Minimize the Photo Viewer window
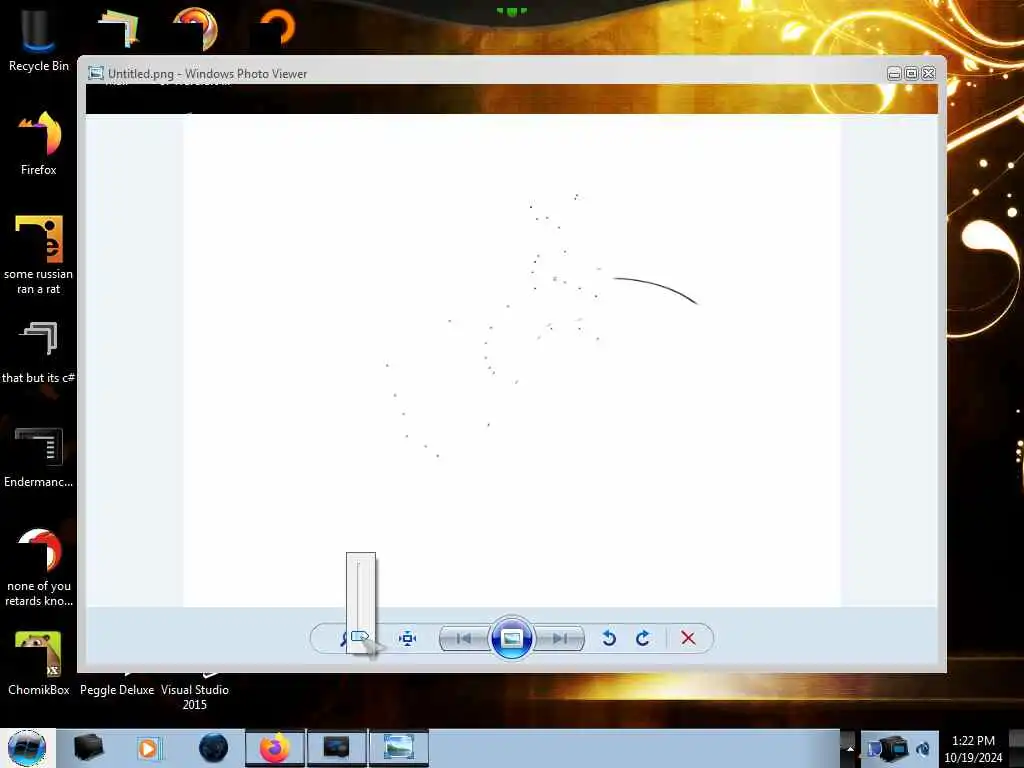Screen dimensions: 1024x768 pyautogui.click(x=894, y=74)
